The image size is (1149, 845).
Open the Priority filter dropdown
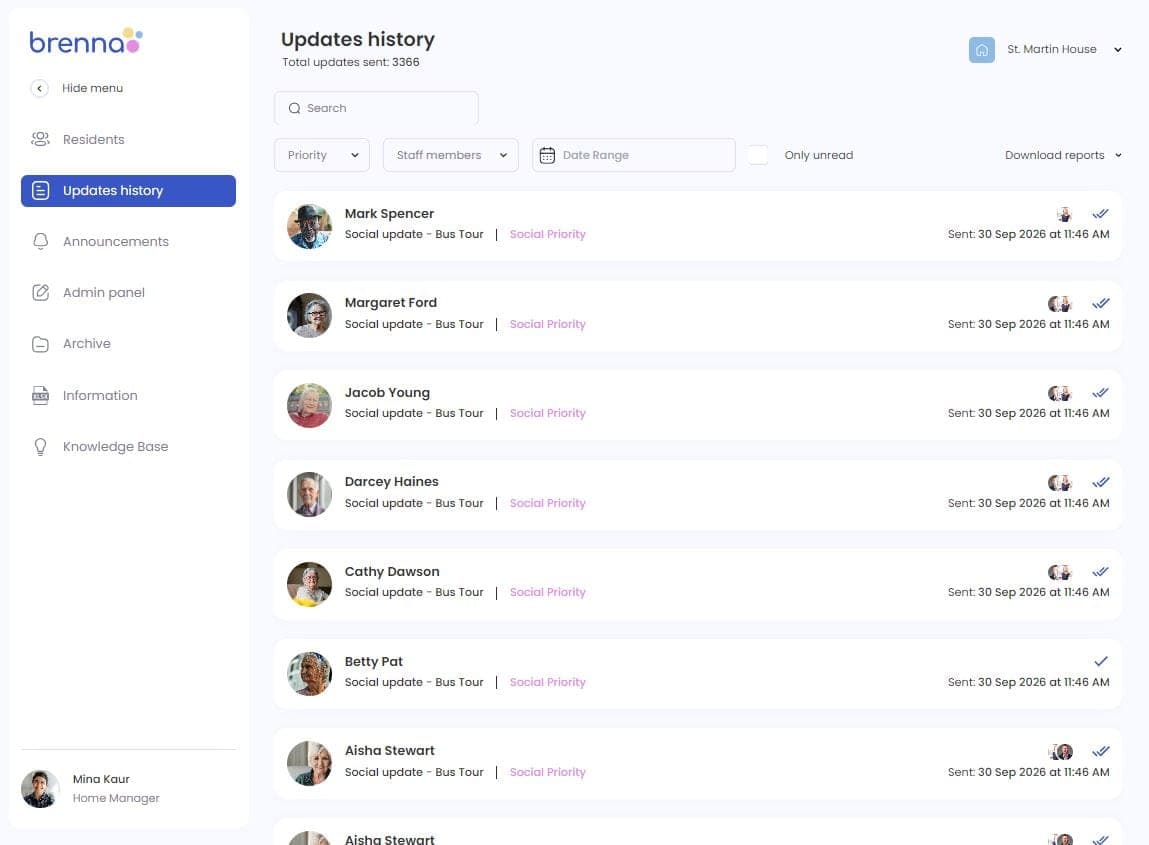tap(322, 155)
